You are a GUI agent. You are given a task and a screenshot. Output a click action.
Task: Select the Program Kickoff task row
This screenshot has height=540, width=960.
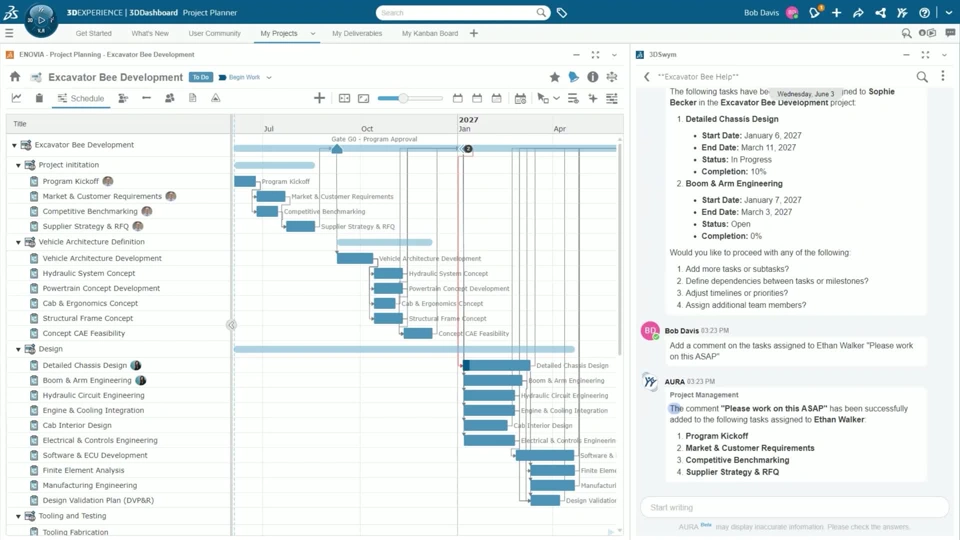(x=118, y=181)
